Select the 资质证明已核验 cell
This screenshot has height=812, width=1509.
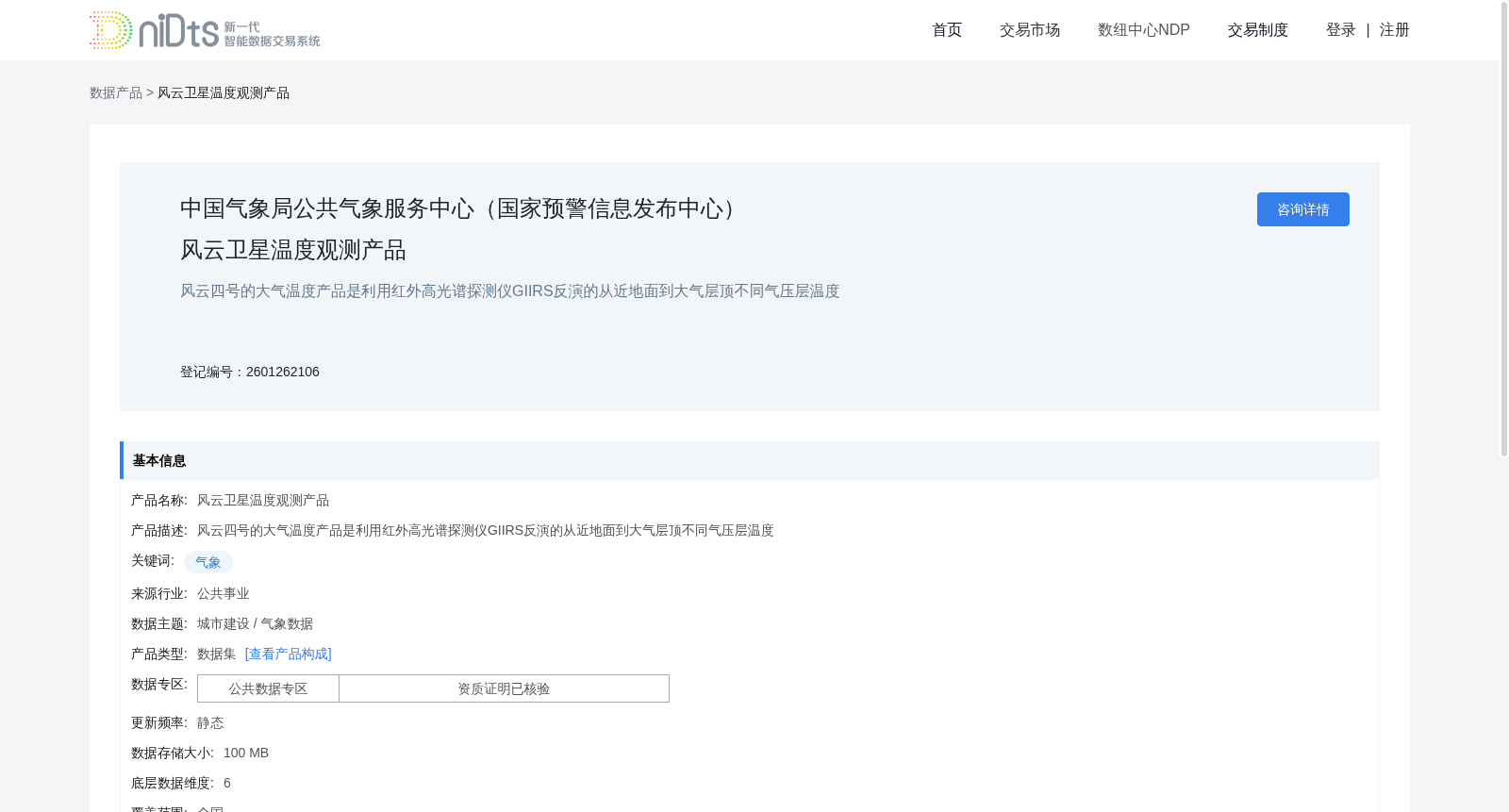click(x=504, y=688)
